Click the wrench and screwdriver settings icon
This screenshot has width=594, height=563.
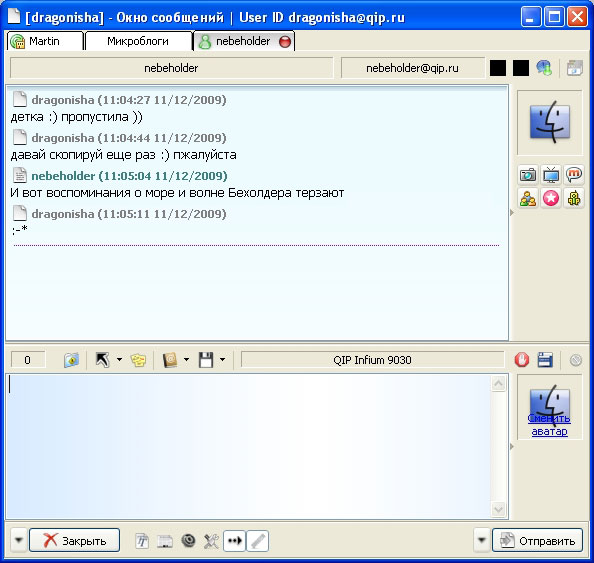click(211, 541)
